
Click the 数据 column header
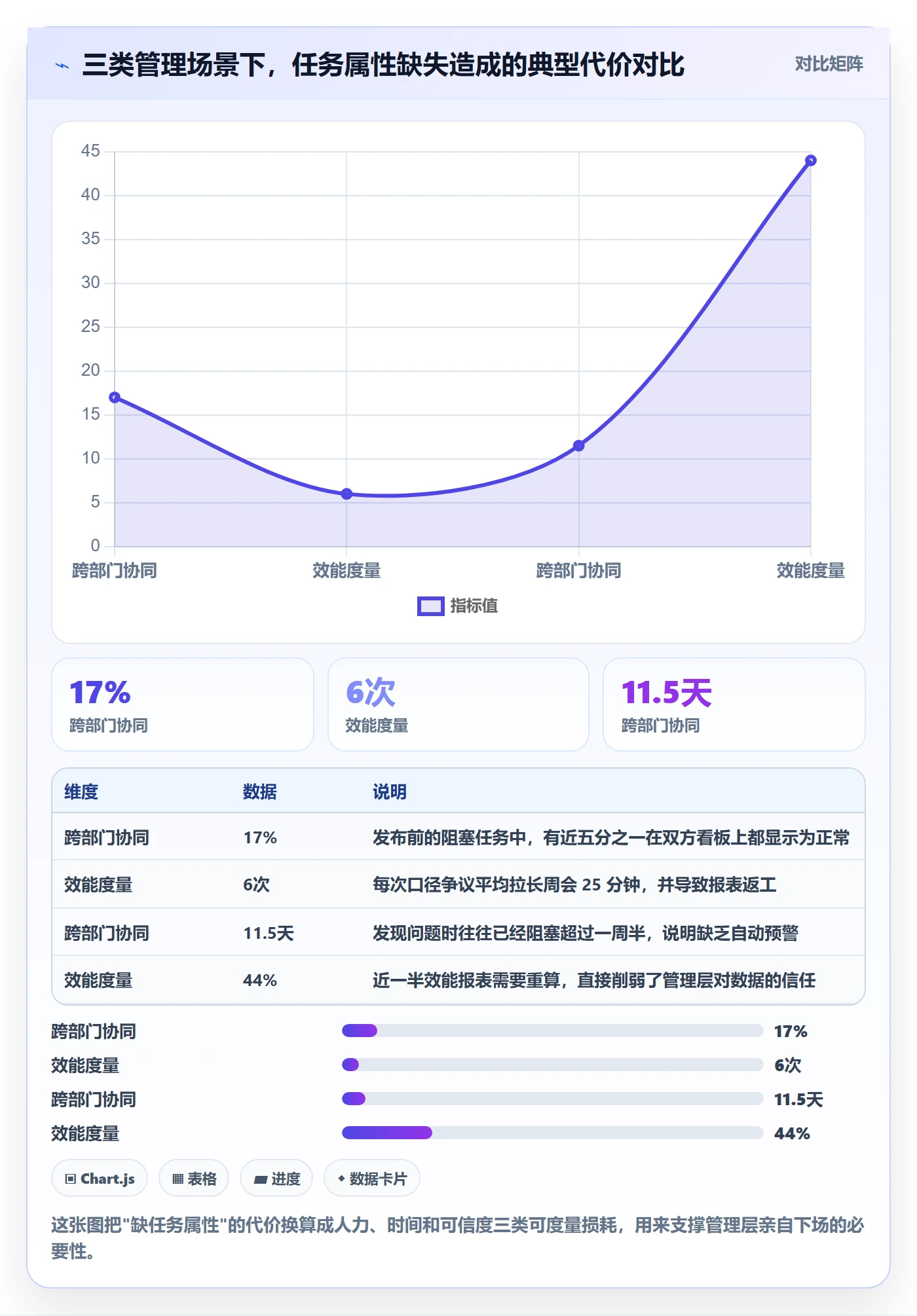coord(260,792)
